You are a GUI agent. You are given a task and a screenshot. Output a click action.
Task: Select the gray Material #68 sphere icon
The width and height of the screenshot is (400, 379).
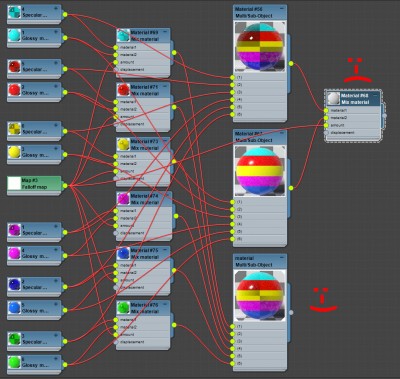tap(334, 98)
